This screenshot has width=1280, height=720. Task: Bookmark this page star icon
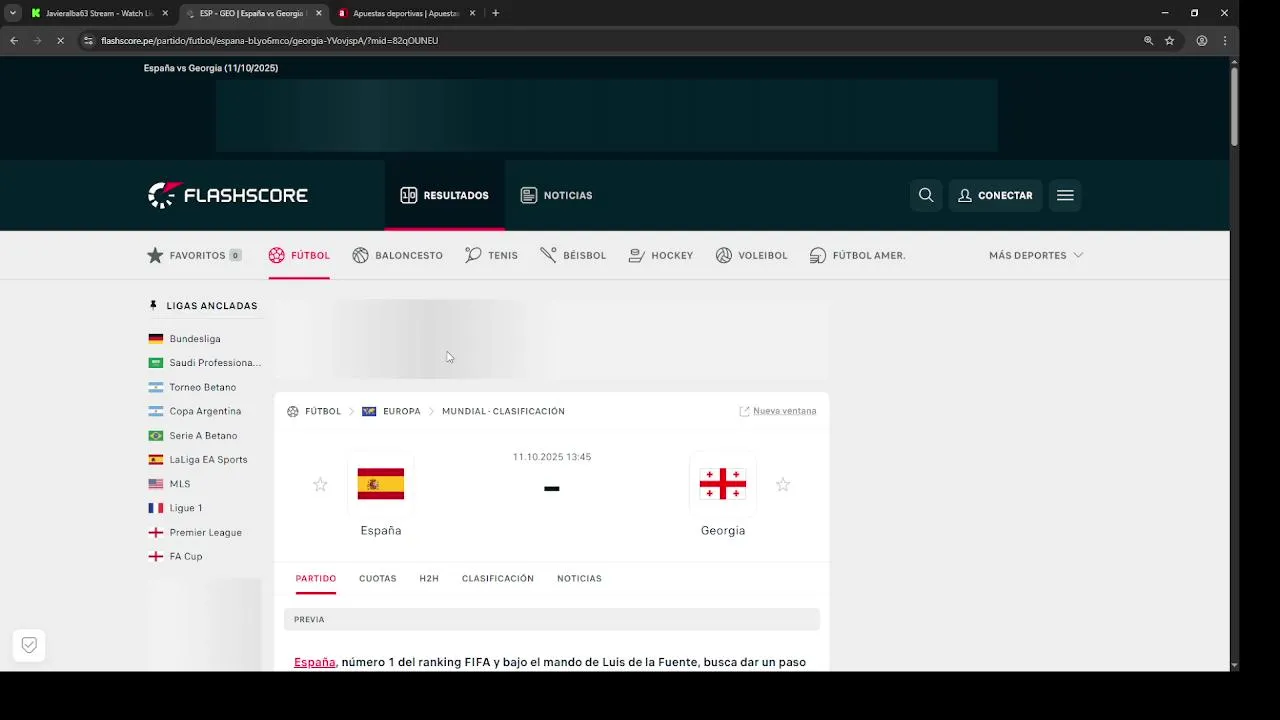coord(1169,41)
